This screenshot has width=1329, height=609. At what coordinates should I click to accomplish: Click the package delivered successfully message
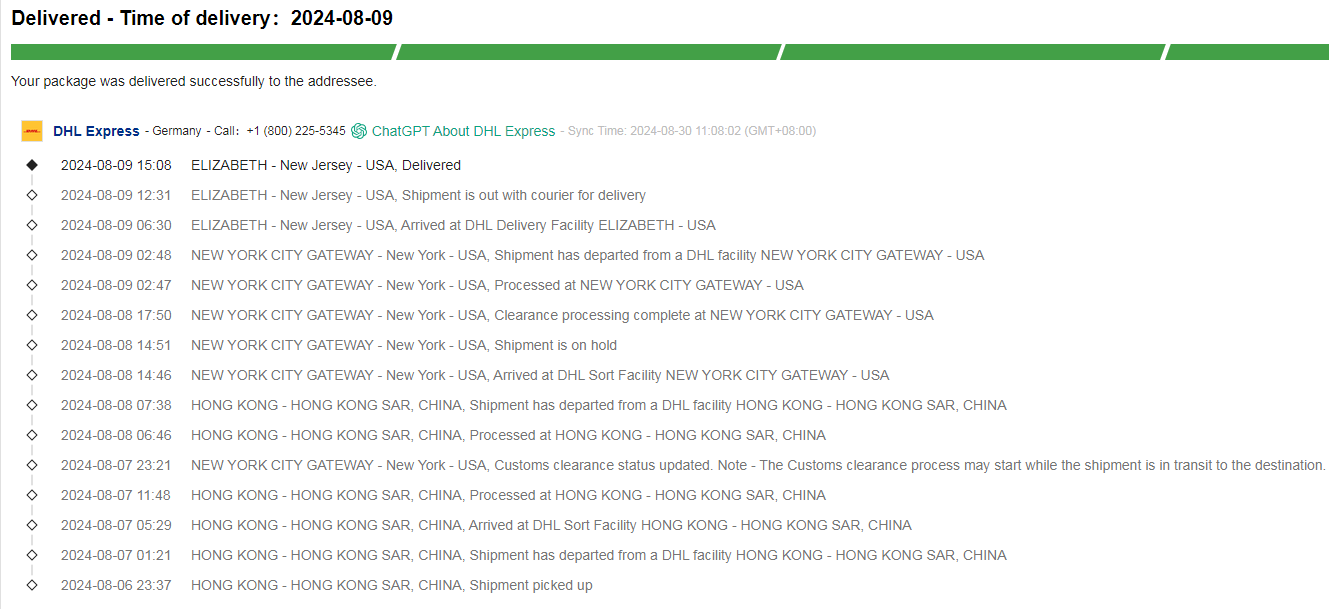tap(194, 81)
